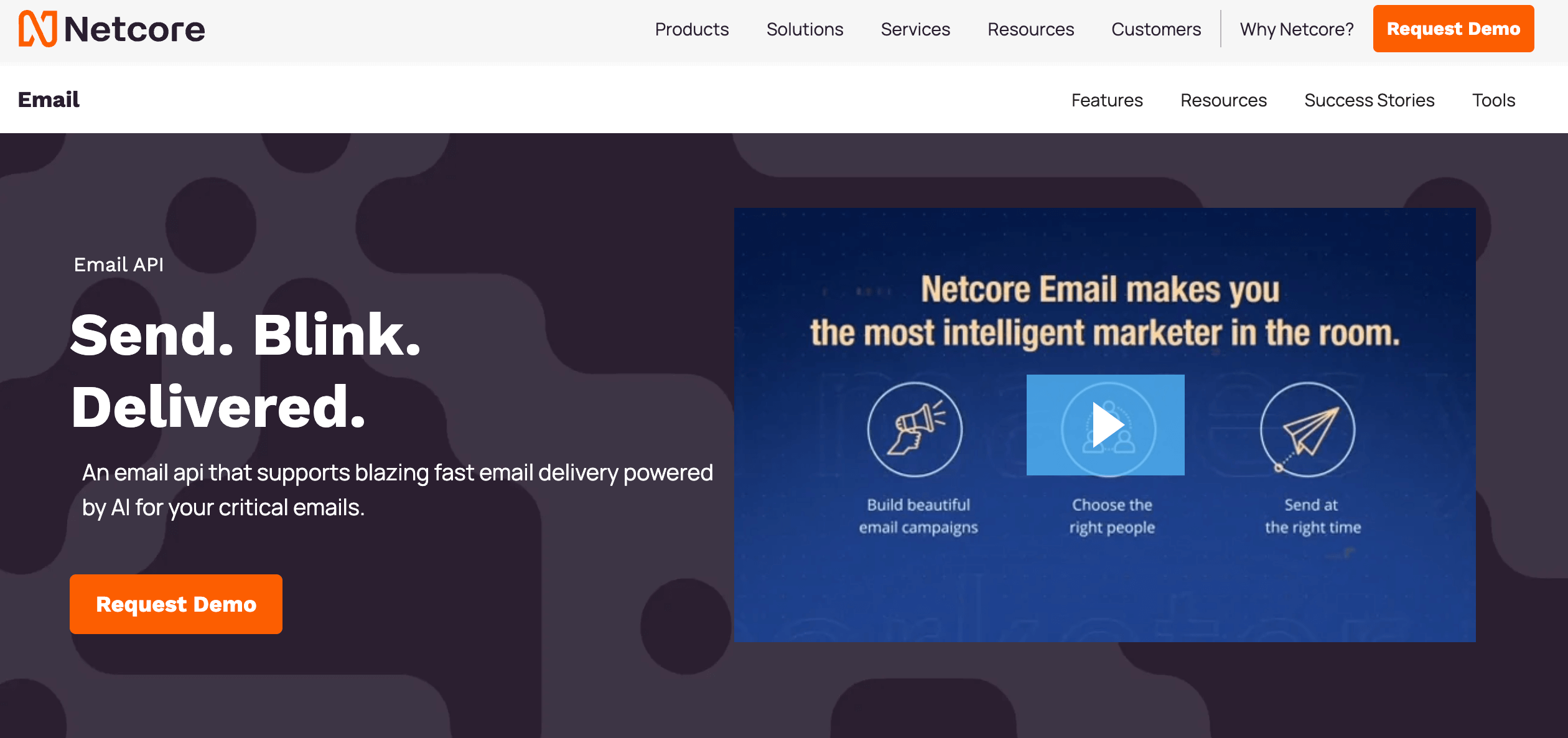Open the Why Netcore? link
The height and width of the screenshot is (738, 1568).
tap(1297, 29)
